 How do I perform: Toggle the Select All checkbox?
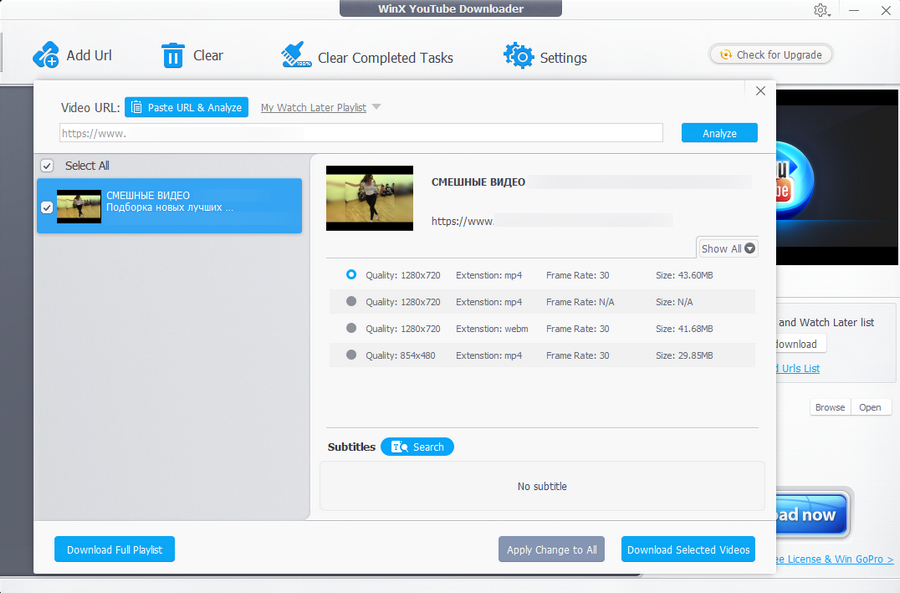(x=47, y=166)
